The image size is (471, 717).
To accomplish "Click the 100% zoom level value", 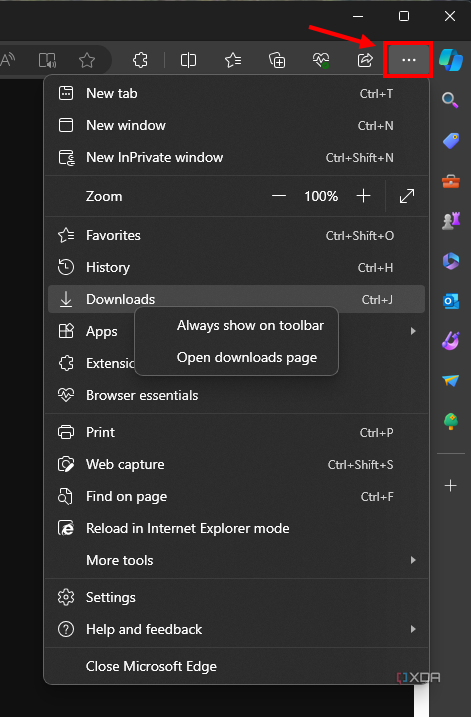I will (x=321, y=197).
